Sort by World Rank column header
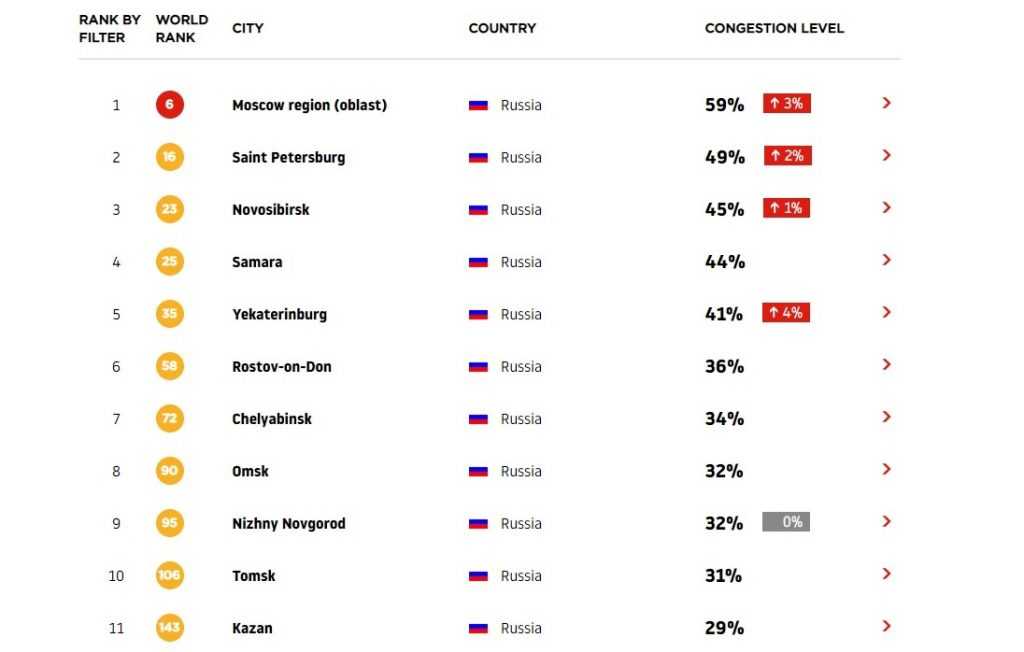This screenshot has width=1024, height=652. pos(182,29)
